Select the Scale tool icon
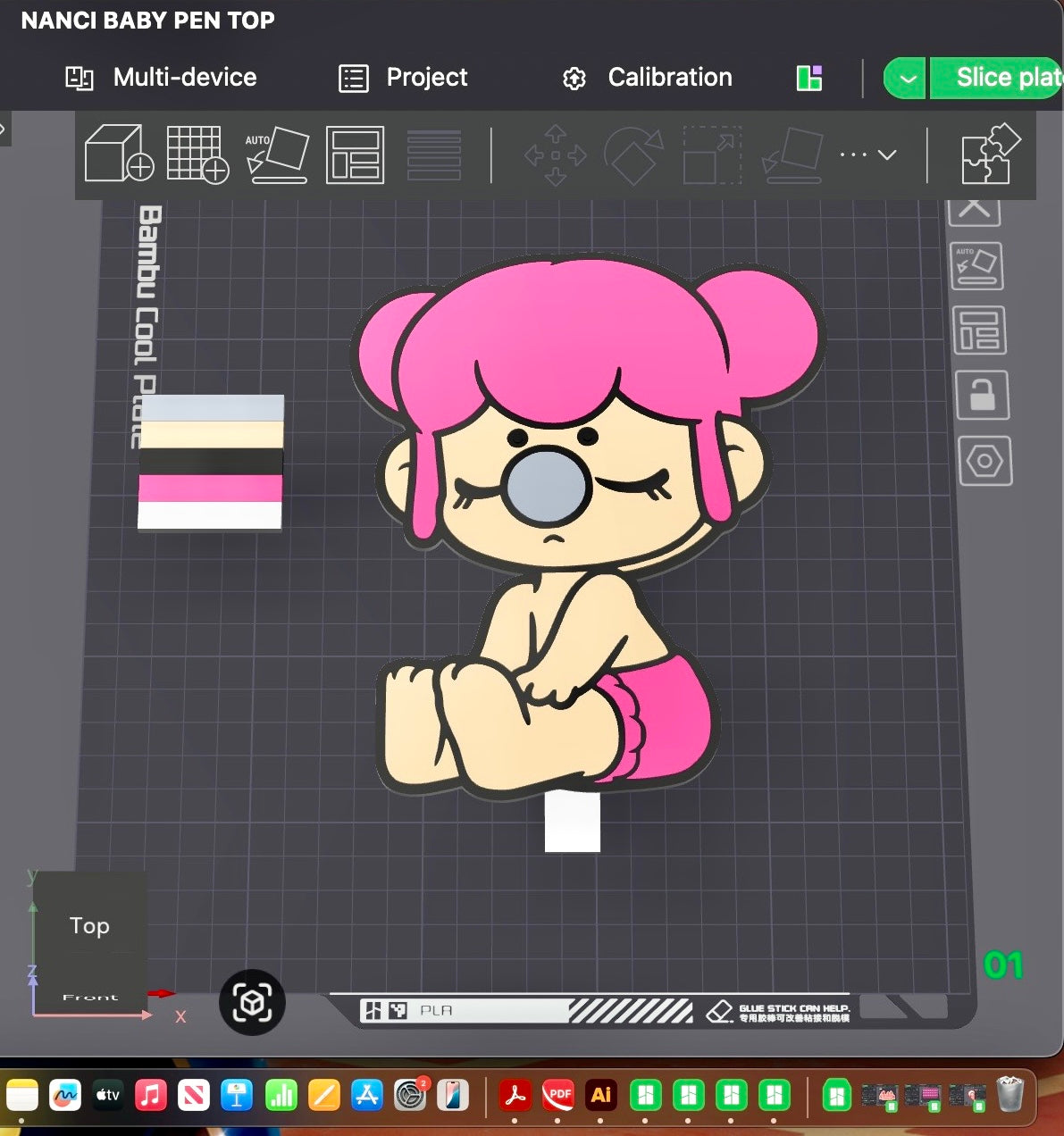 [x=712, y=155]
